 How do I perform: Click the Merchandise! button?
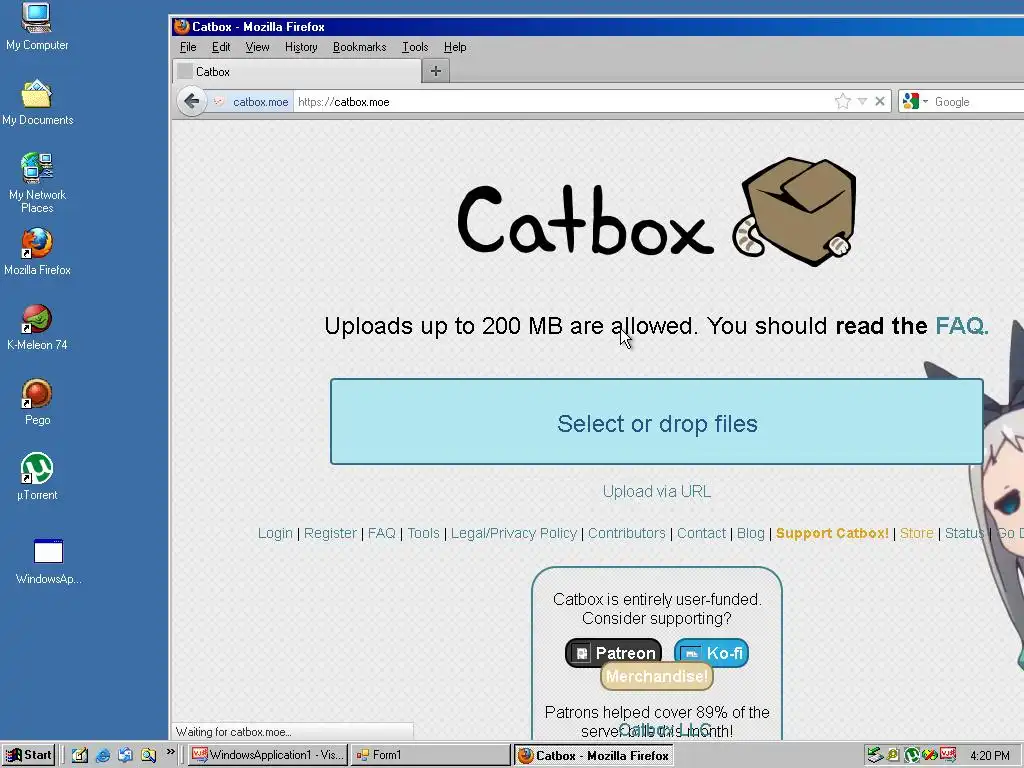click(x=656, y=676)
